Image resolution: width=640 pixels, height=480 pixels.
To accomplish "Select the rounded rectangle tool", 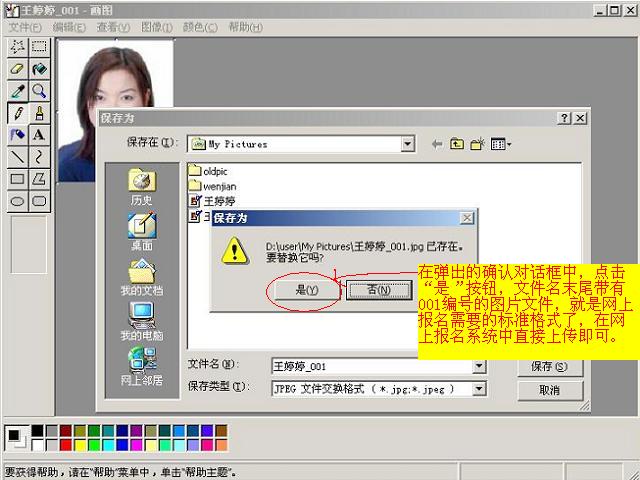I will tap(39, 201).
